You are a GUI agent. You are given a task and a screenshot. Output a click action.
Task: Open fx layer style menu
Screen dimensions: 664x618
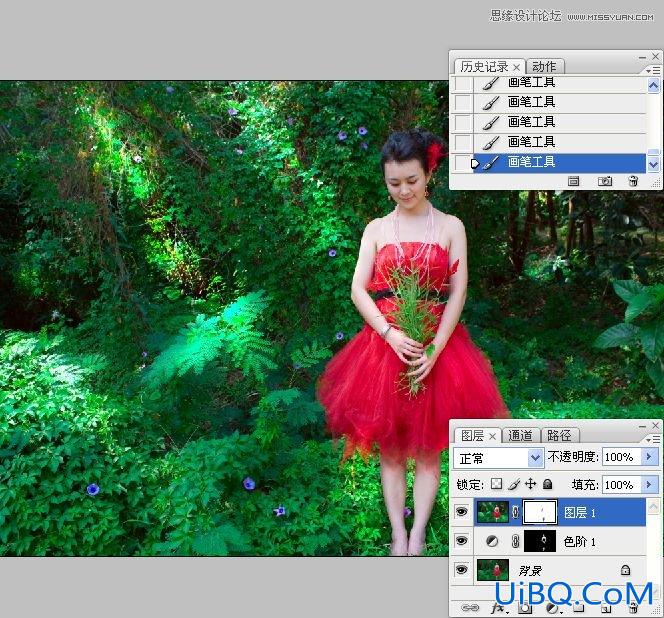(x=498, y=608)
